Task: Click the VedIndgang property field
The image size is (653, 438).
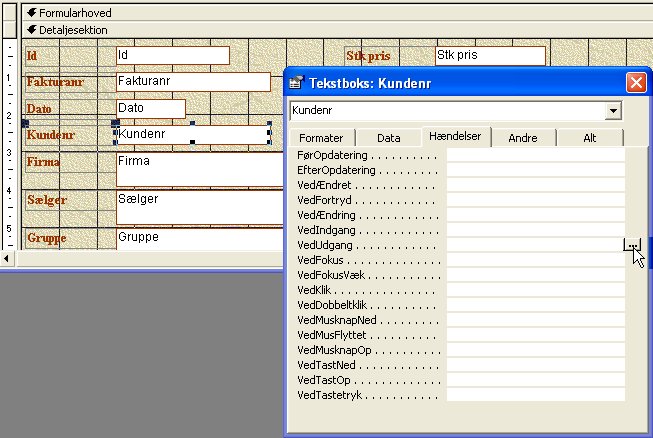Action: click(536, 230)
